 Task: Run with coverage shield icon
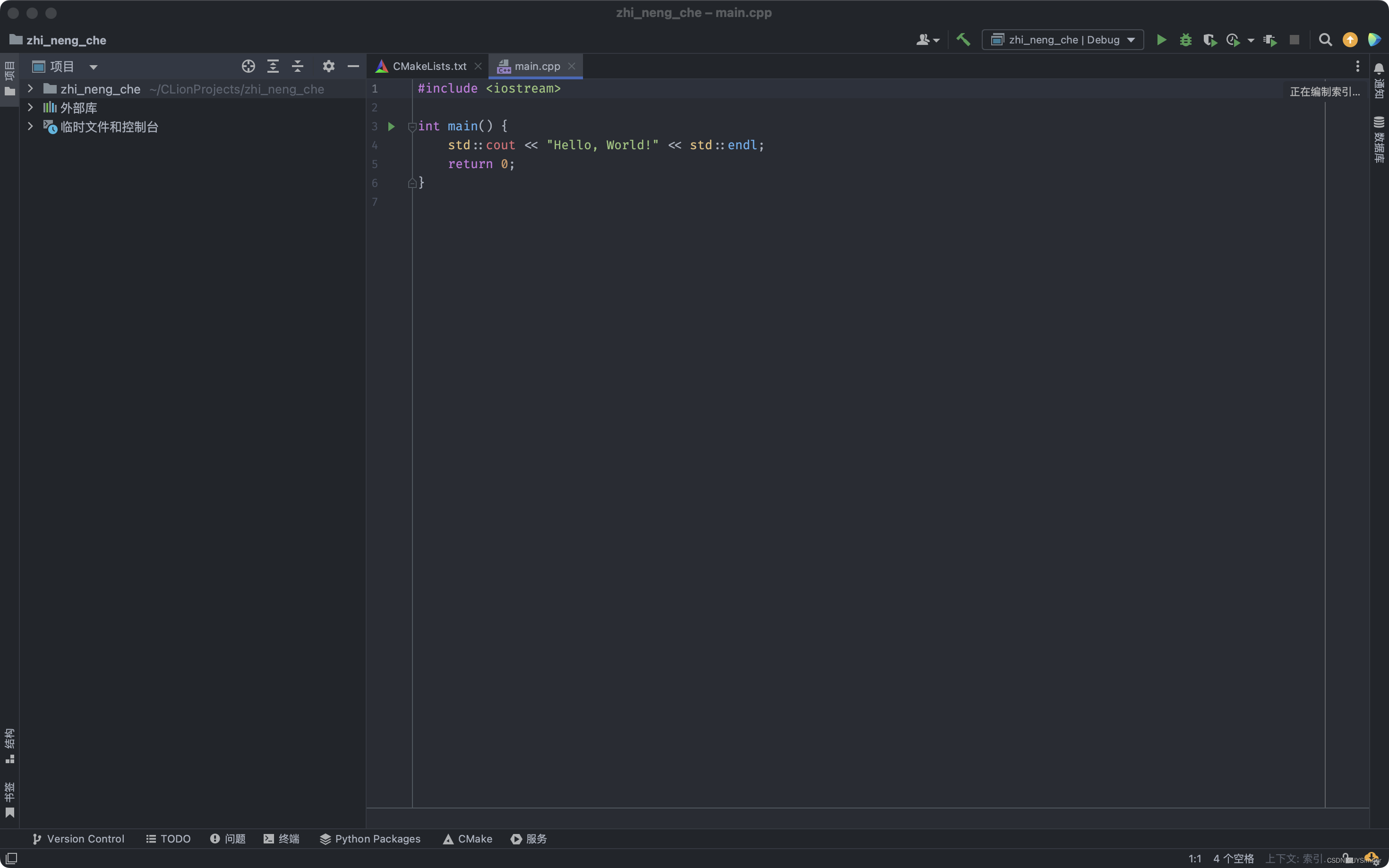1209,40
